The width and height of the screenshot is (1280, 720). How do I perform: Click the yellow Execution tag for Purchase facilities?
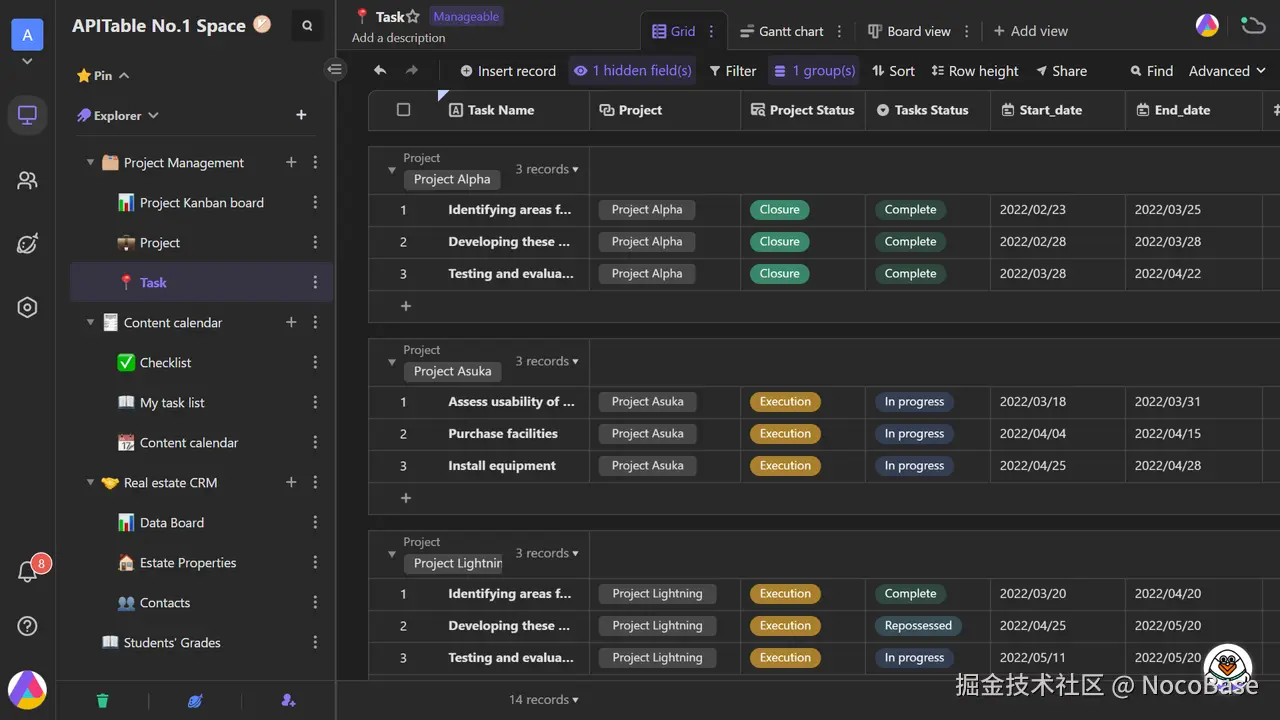(x=785, y=434)
